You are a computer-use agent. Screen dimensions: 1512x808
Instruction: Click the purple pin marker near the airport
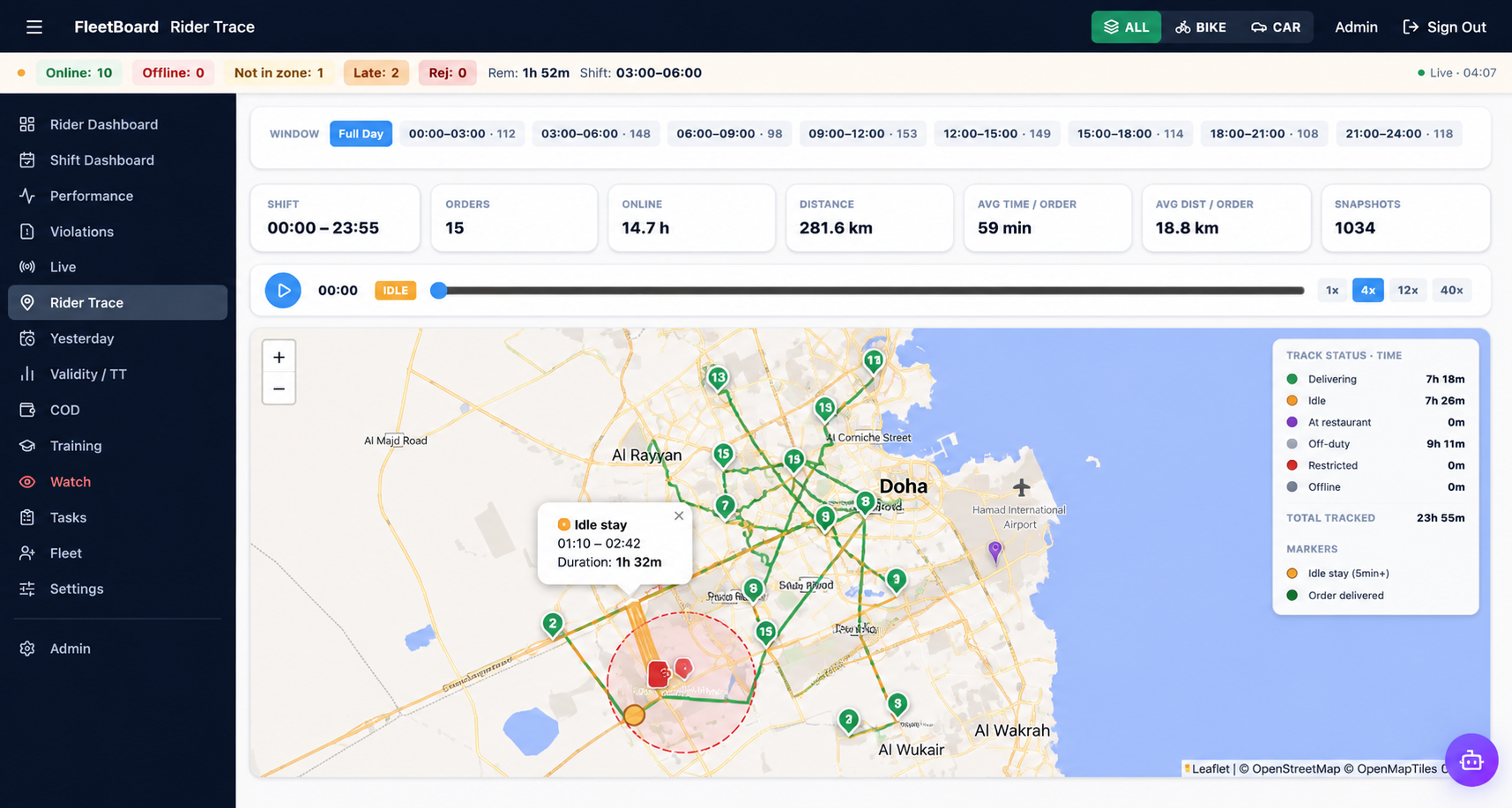tap(995, 552)
